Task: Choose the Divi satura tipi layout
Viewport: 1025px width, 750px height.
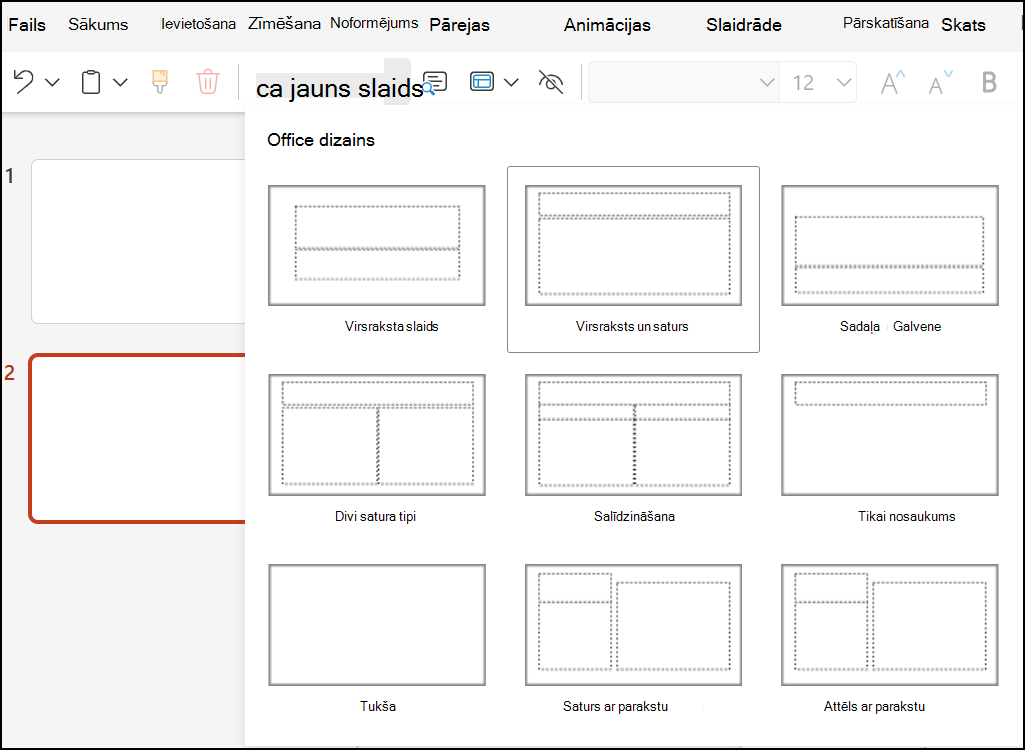Action: [x=377, y=449]
